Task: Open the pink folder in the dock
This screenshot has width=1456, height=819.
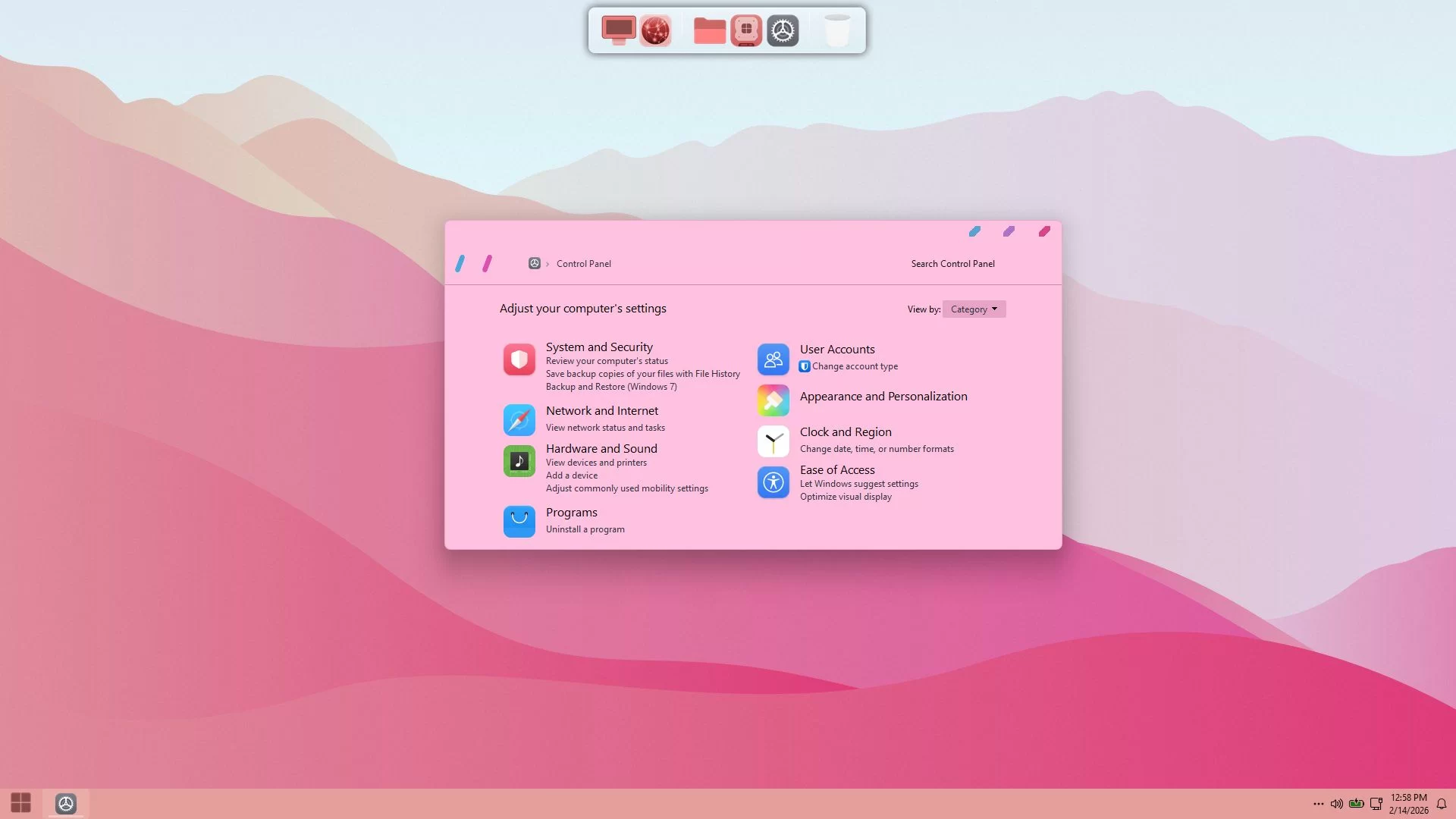Action: click(x=709, y=31)
